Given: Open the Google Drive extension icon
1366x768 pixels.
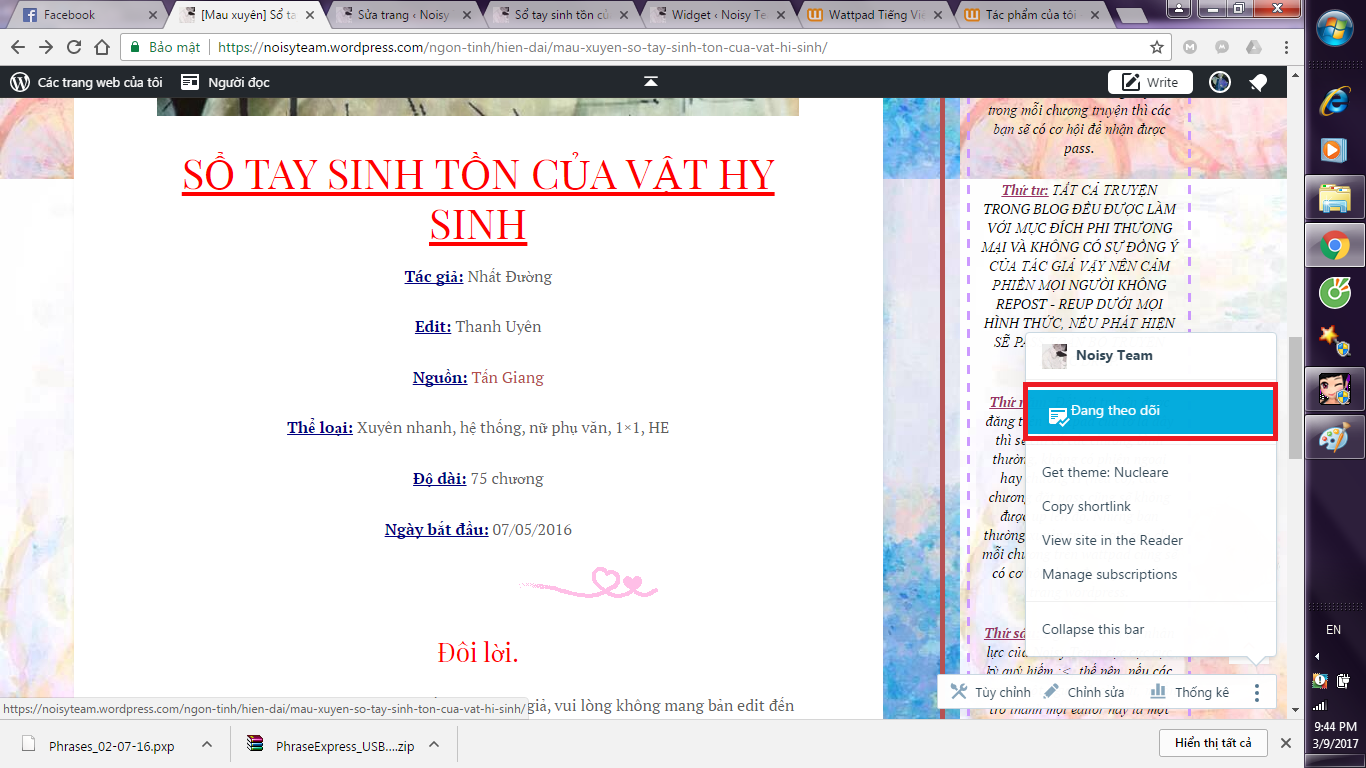Looking at the screenshot, I should (1254, 47).
